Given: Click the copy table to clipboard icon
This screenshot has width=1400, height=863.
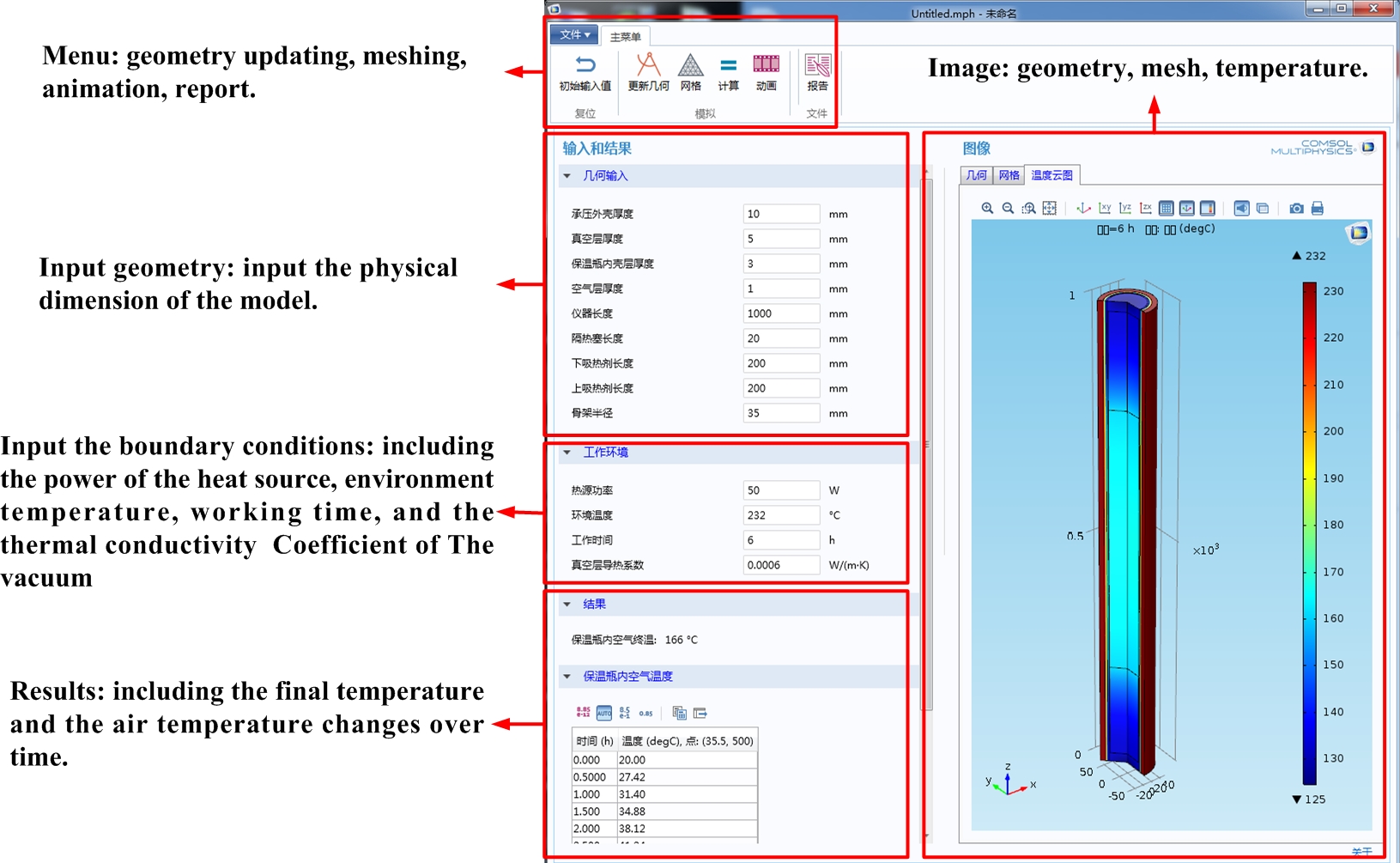Looking at the screenshot, I should [679, 713].
